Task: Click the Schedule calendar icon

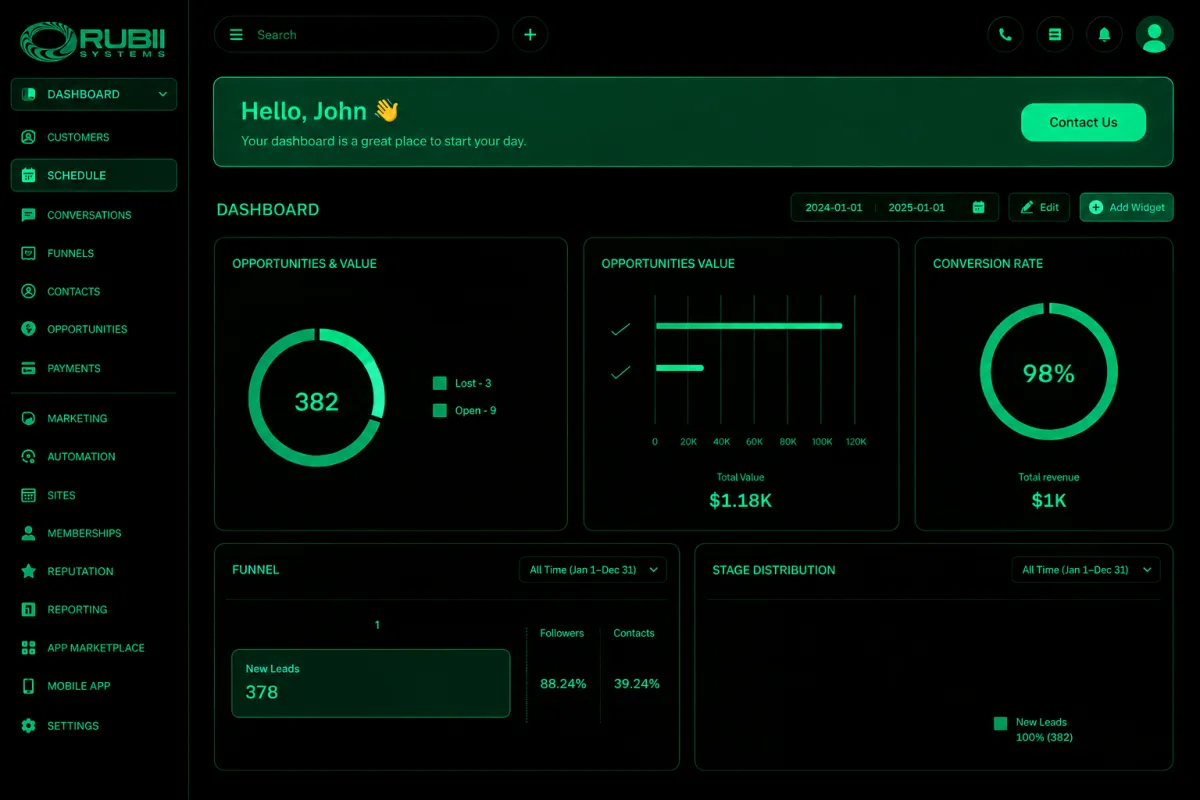Action: [x=28, y=175]
